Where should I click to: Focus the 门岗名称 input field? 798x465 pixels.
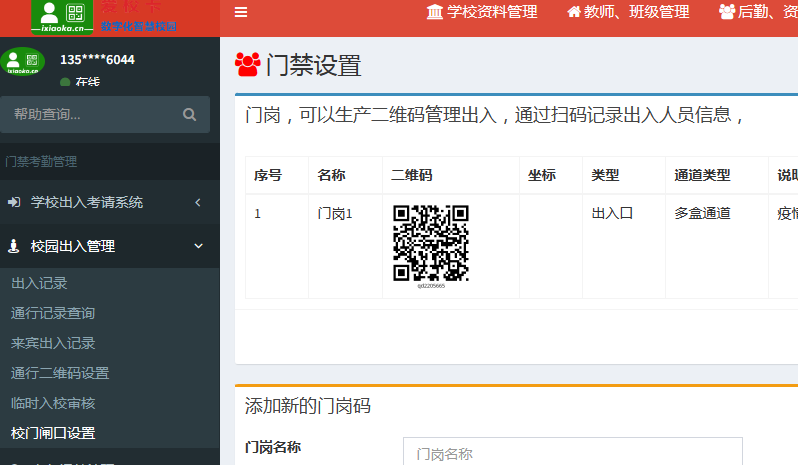573,452
